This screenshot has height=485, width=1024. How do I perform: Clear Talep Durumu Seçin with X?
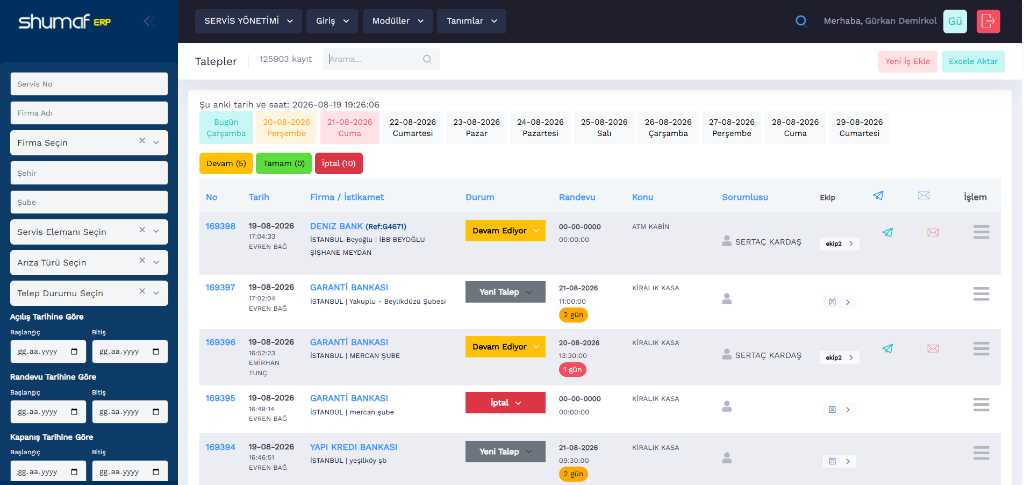(142, 292)
